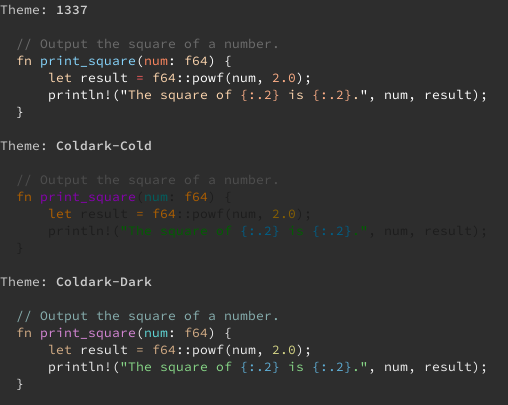Image resolution: width=508 pixels, height=405 pixels.
Task: Click the f64 type in Coldark-Cold signature
Action: (x=196, y=197)
